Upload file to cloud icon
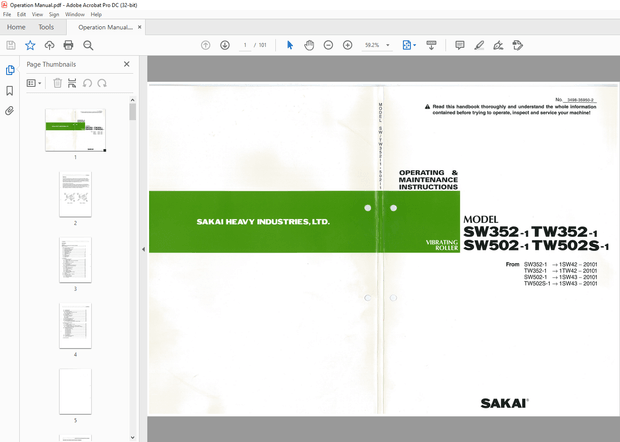The height and width of the screenshot is (442, 620). click(49, 45)
